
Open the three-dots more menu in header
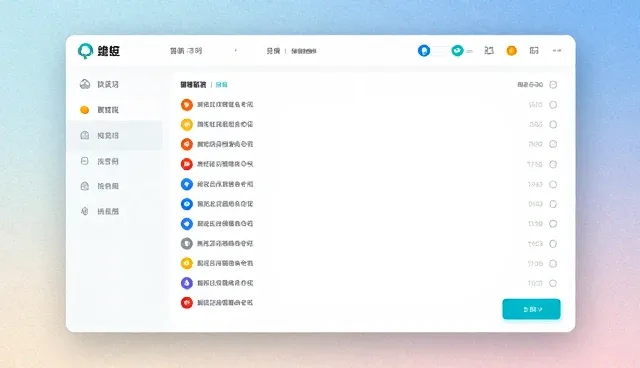[x=557, y=51]
